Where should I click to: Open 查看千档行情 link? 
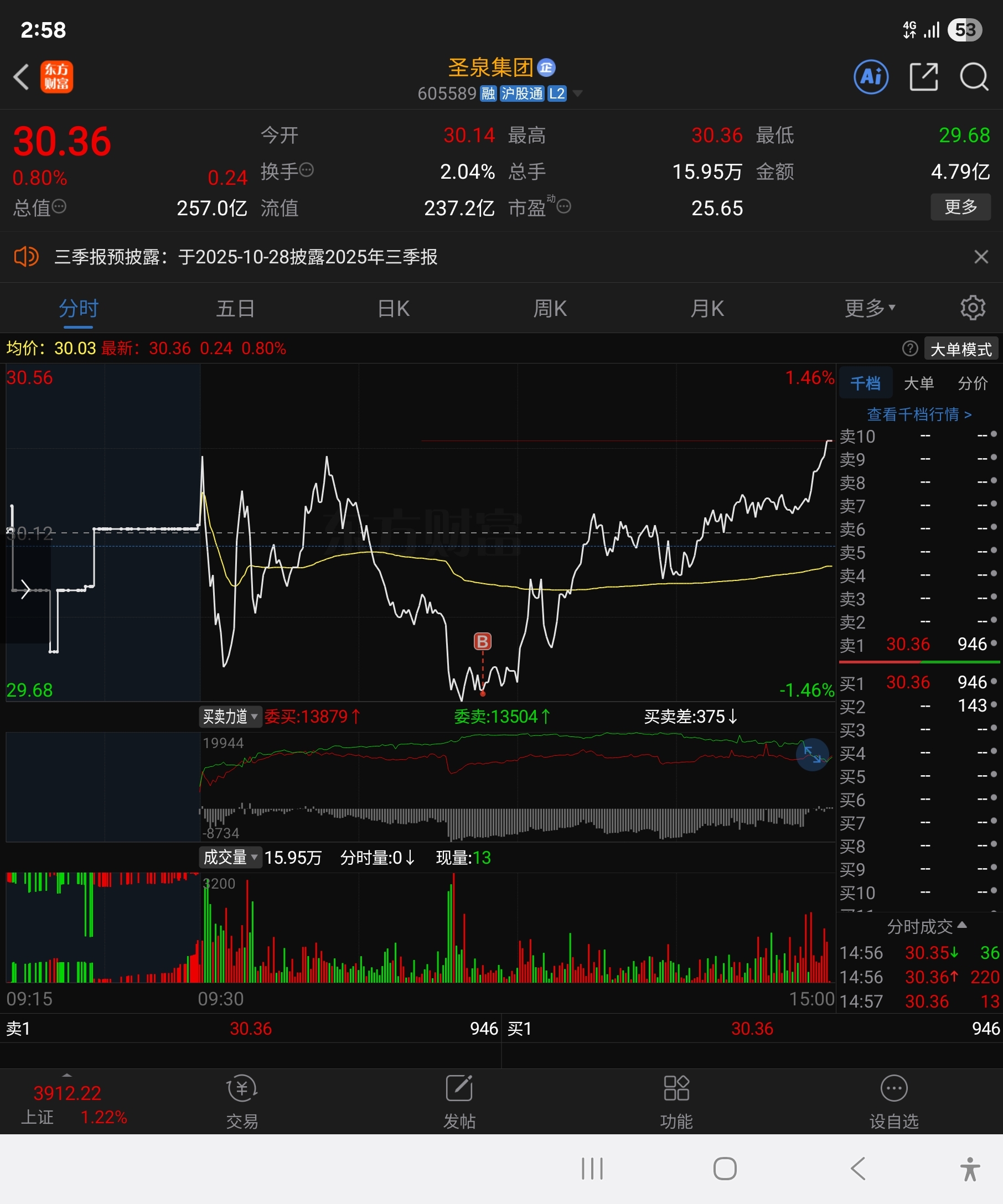point(919,414)
